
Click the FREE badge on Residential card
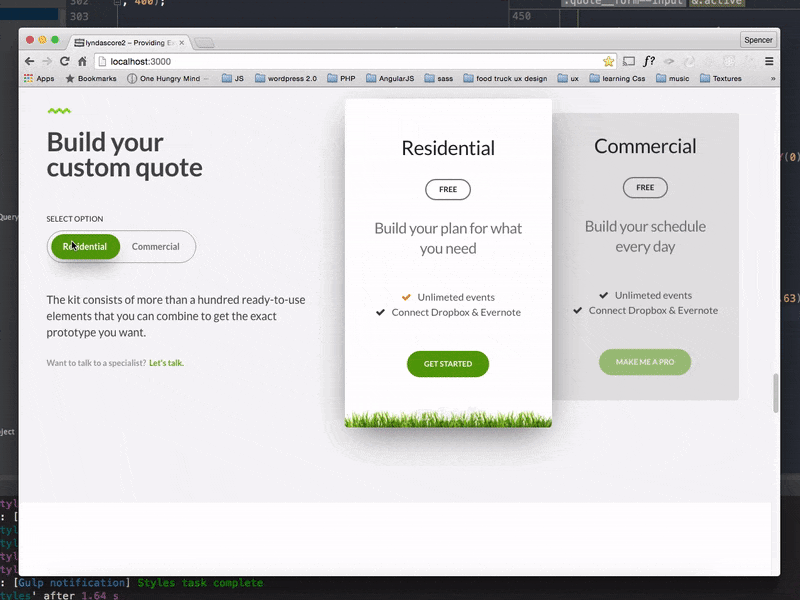click(x=448, y=189)
